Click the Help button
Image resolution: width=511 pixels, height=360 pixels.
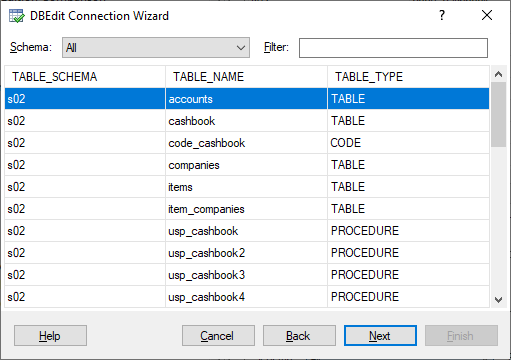coord(50,336)
